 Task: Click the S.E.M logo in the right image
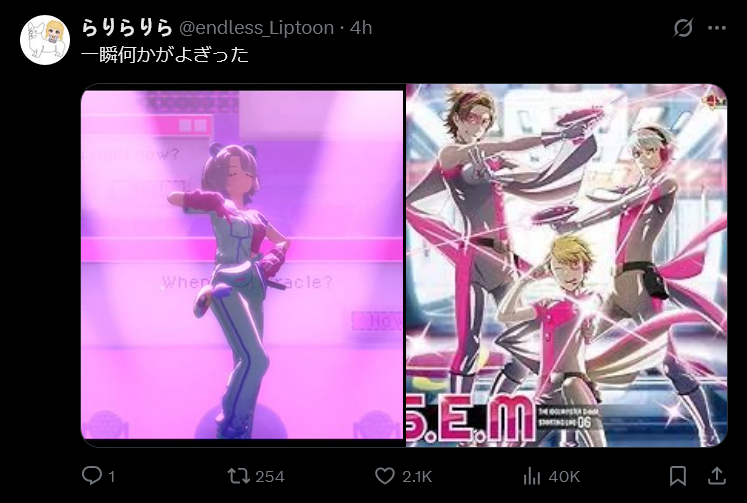tap(471, 421)
